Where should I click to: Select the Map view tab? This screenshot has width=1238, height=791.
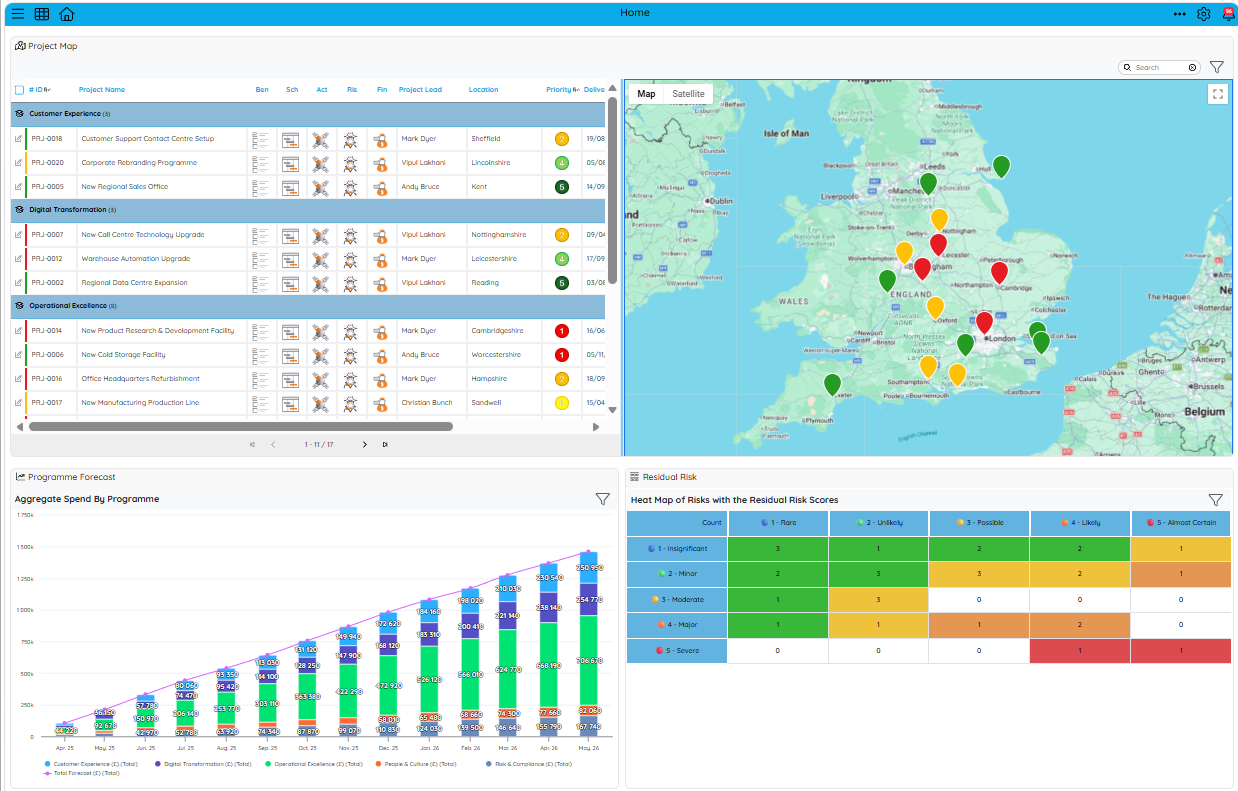click(647, 94)
